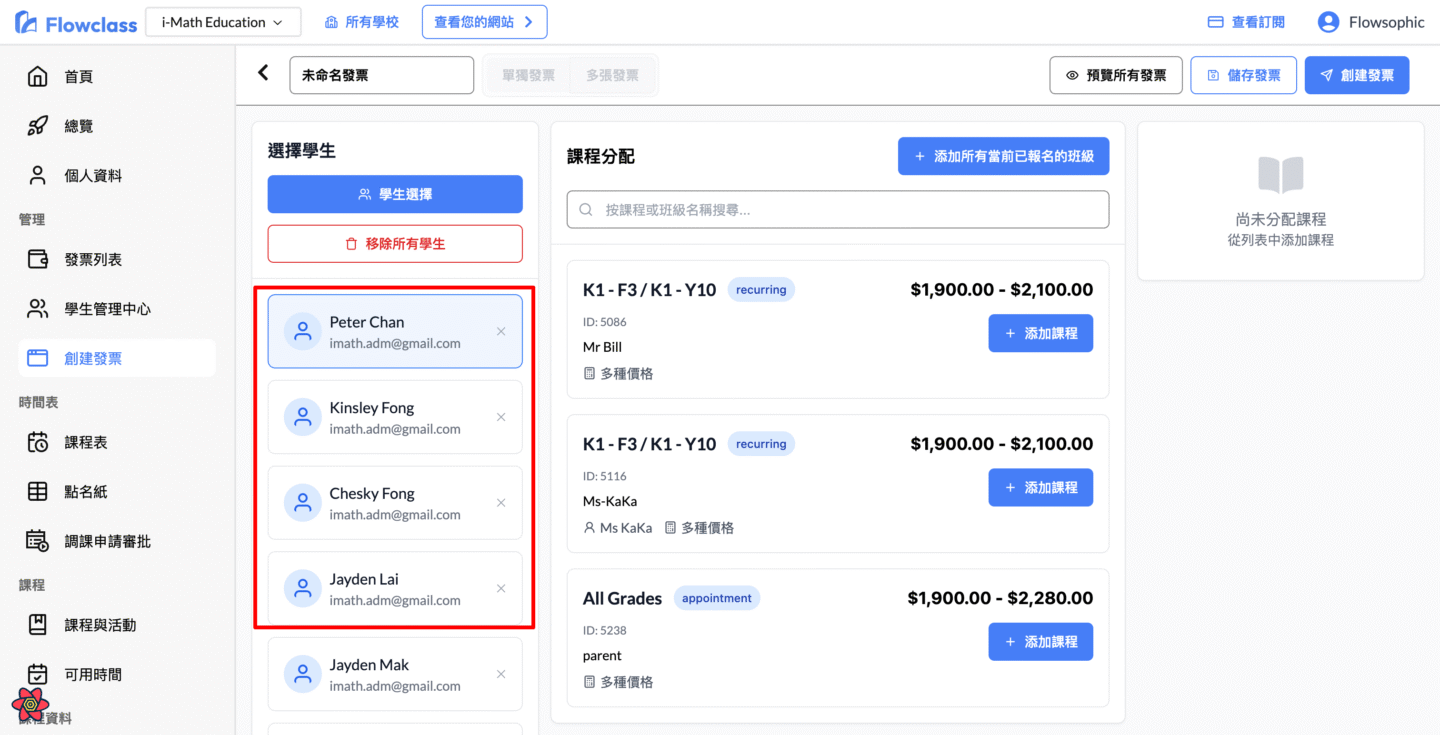Remove Peter Chan with the X icon
Viewport: 1440px width, 735px height.
point(501,331)
